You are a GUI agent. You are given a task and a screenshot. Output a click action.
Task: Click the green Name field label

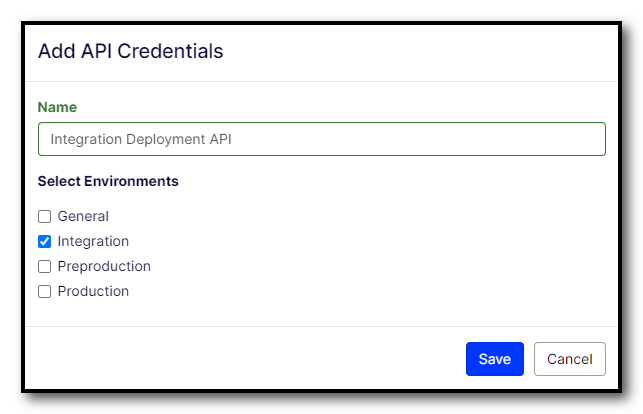point(57,107)
